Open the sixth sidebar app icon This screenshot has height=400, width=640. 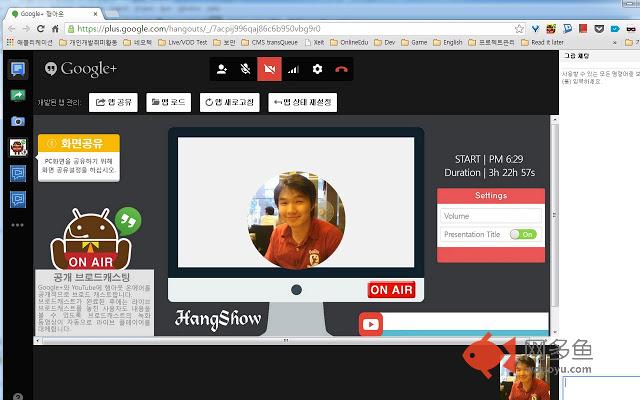(x=18, y=200)
